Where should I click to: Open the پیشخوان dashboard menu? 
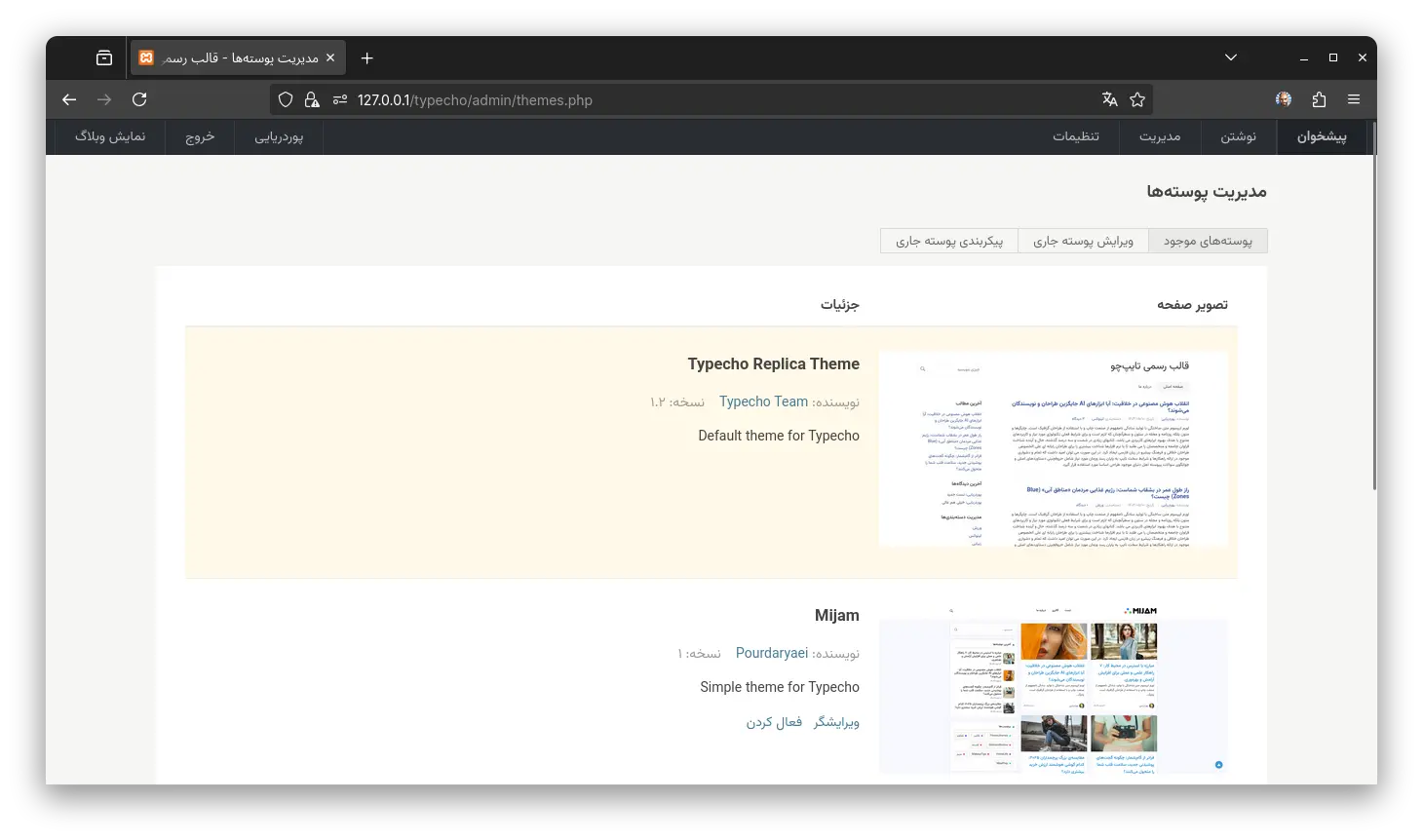[1321, 136]
